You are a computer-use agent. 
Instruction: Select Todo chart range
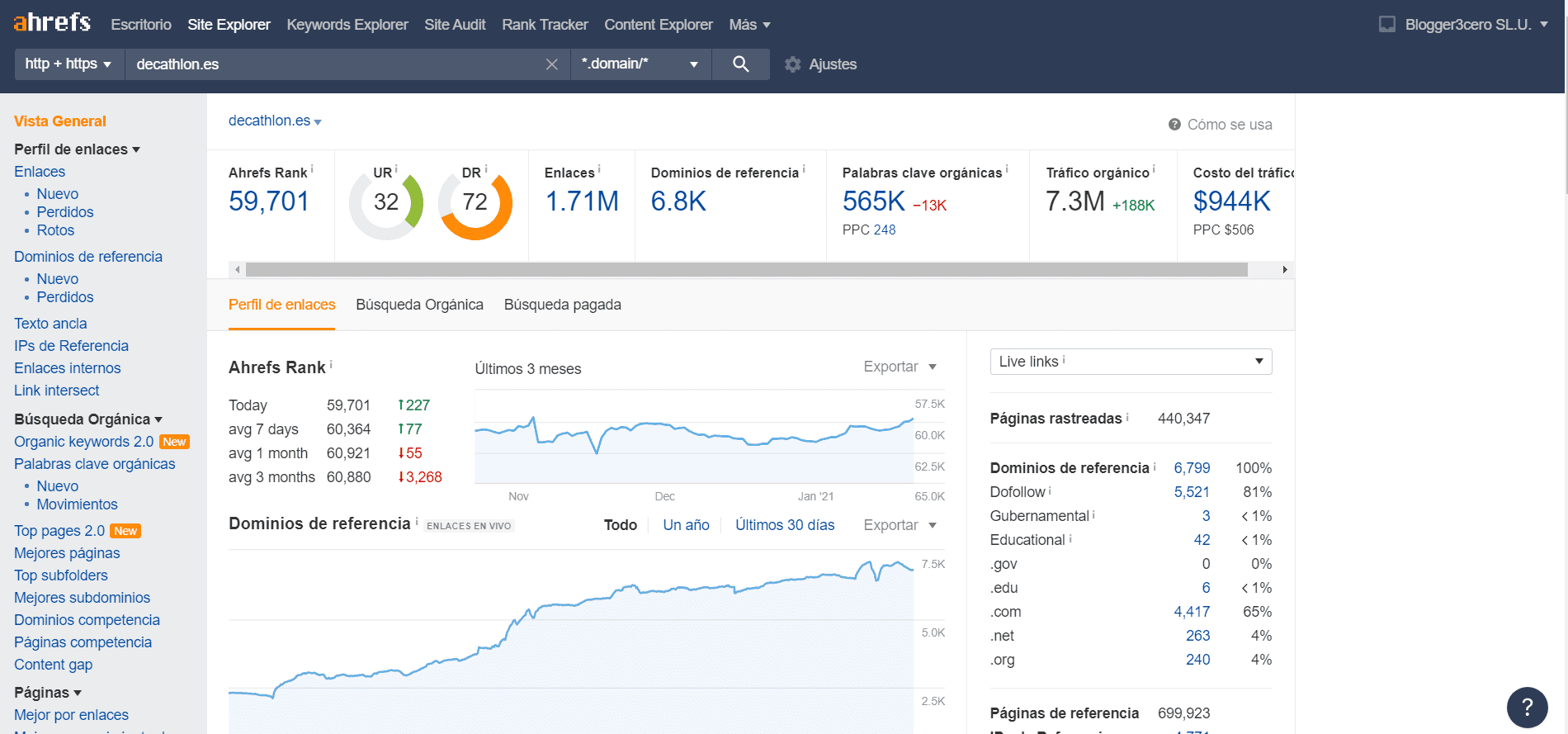[621, 525]
